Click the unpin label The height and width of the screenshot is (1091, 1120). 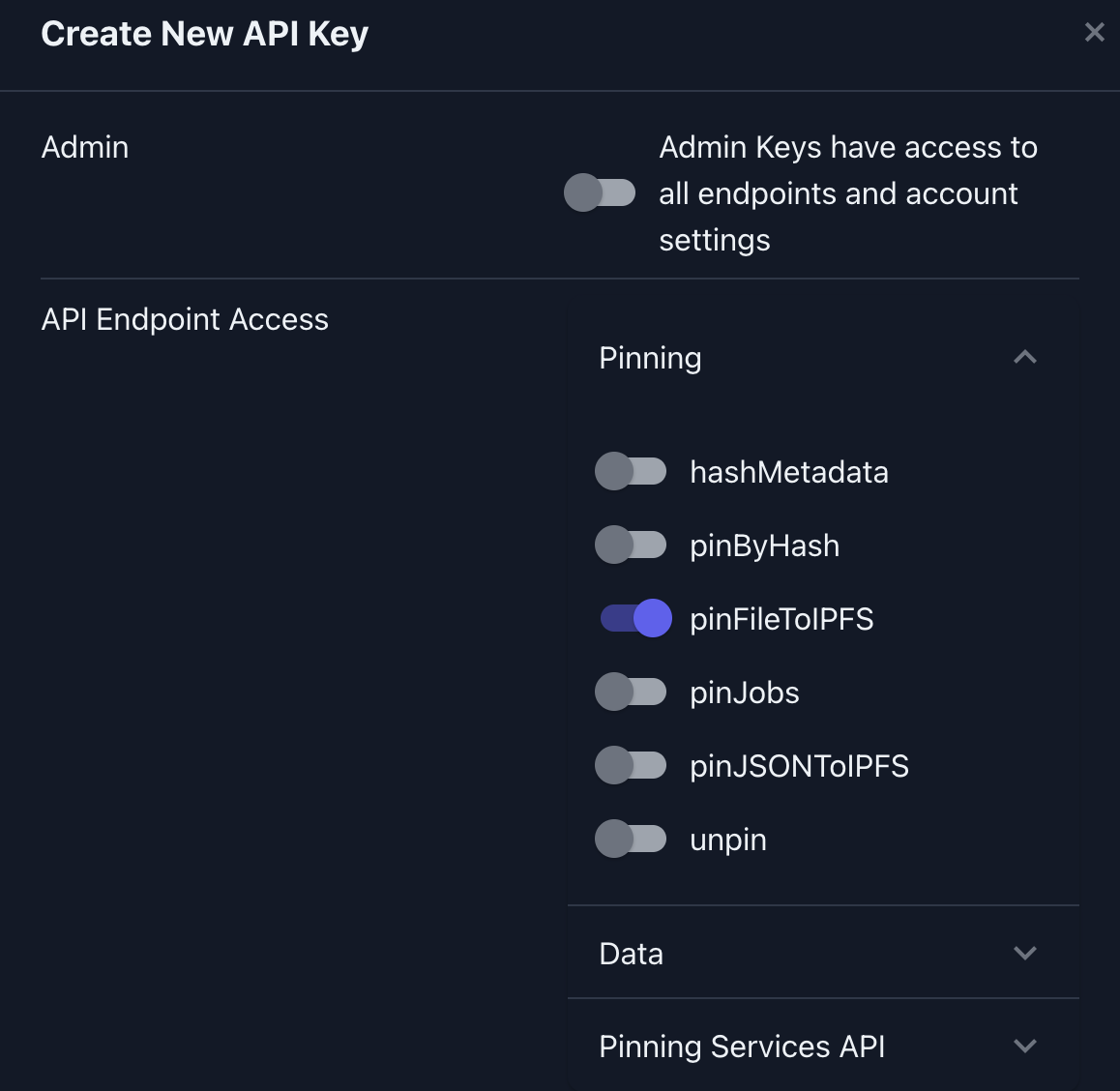click(x=728, y=840)
